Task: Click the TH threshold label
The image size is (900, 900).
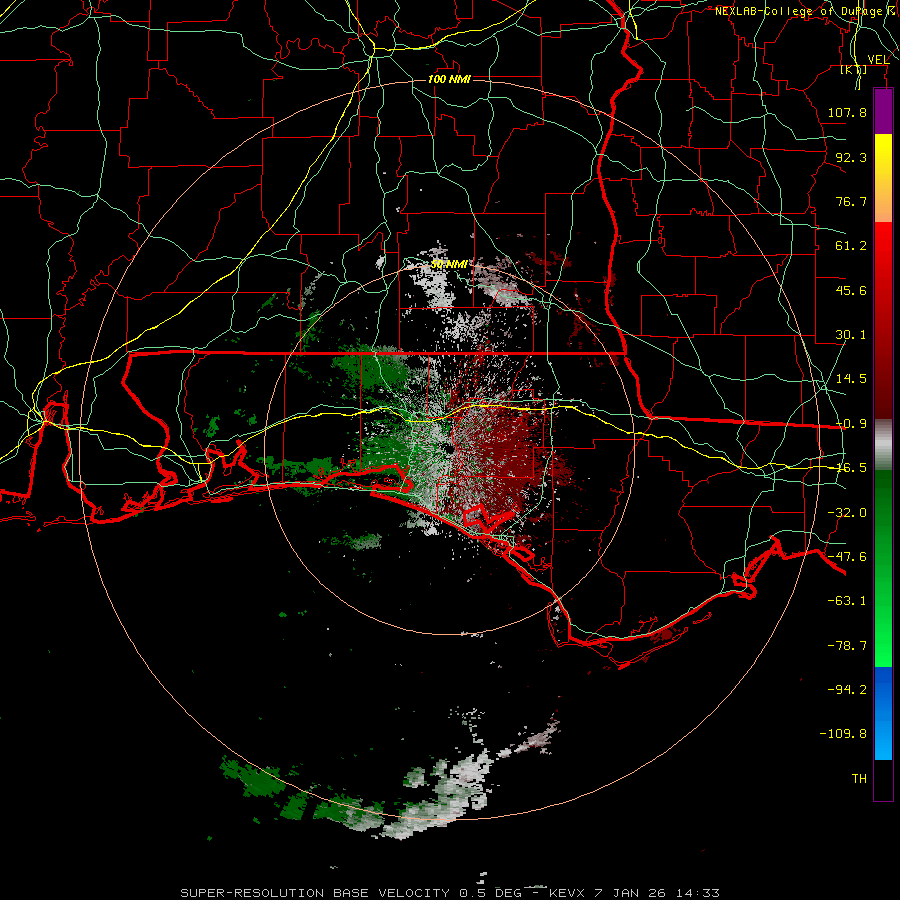Action: pos(859,779)
